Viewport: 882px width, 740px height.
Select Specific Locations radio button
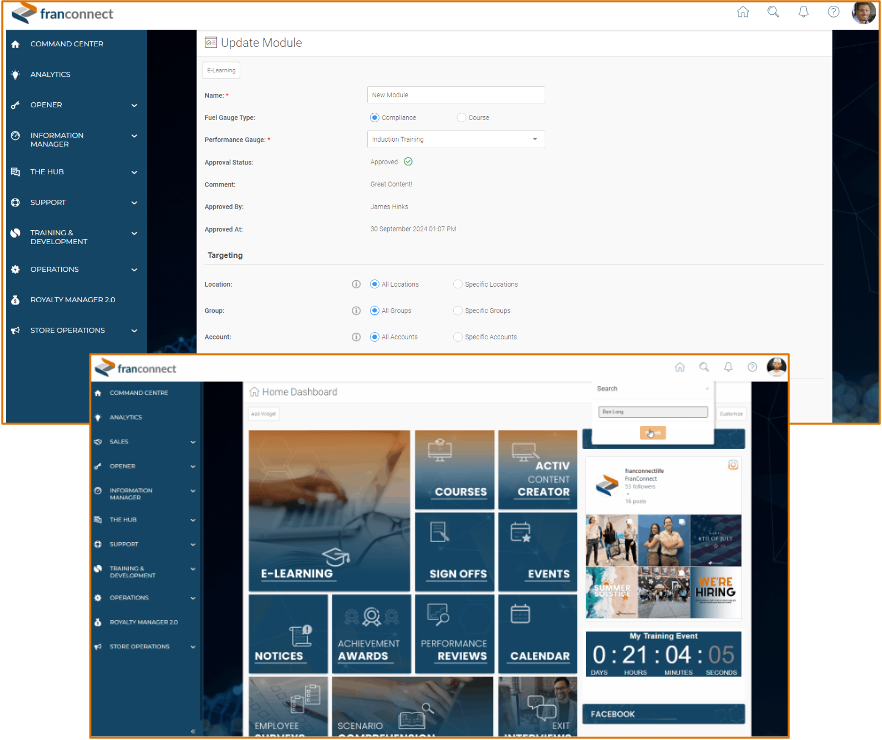click(457, 285)
